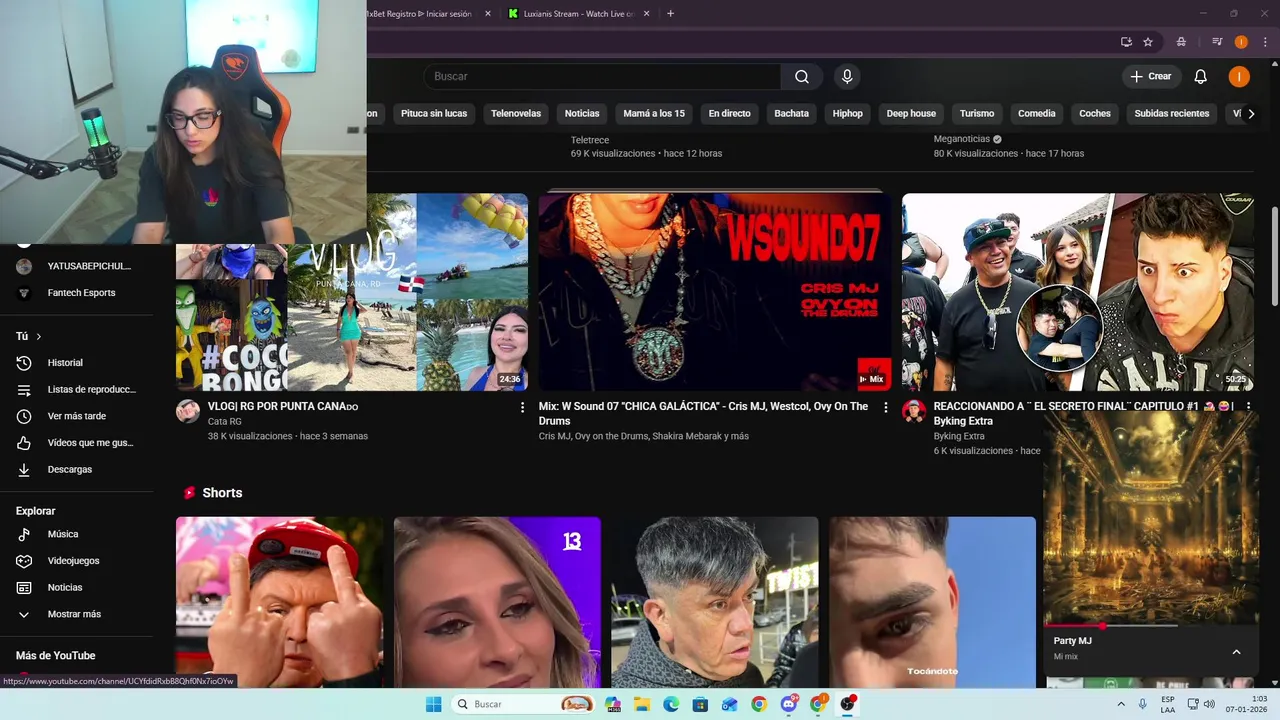Select the En directo filter chip
The width and height of the screenshot is (1280, 720).
729,114
